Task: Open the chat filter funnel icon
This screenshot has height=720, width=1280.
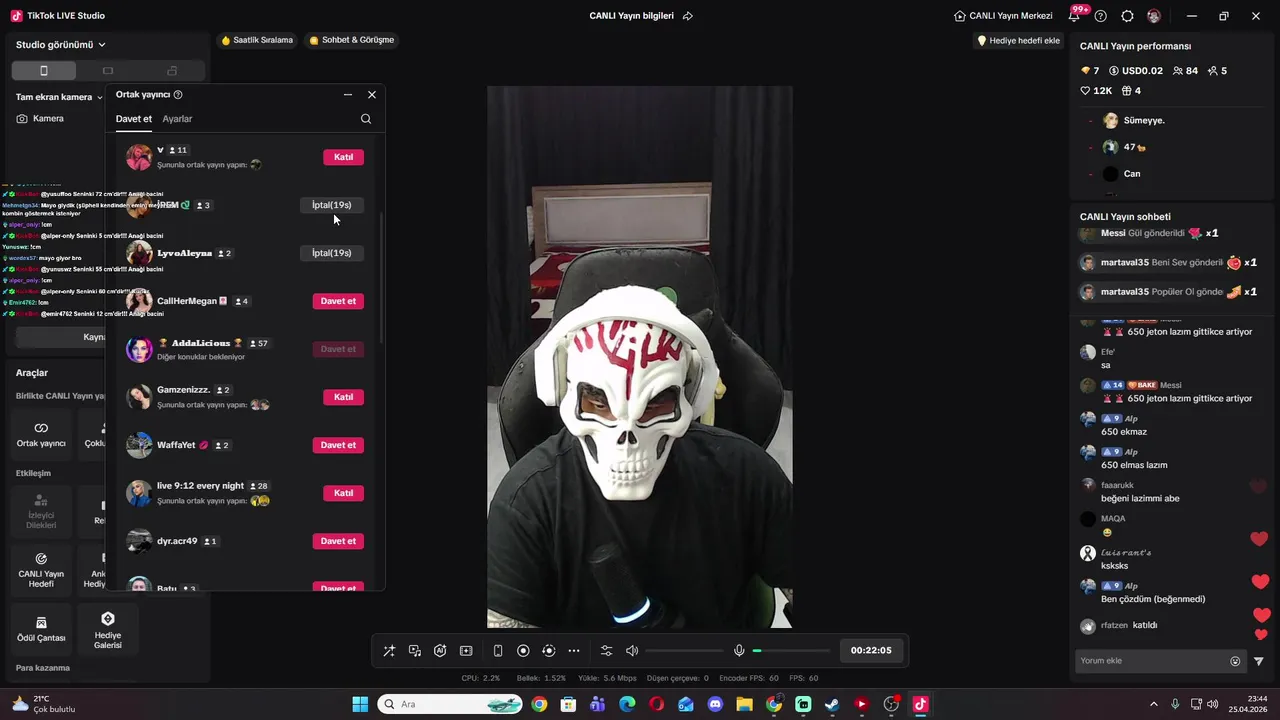Action: point(1259,661)
